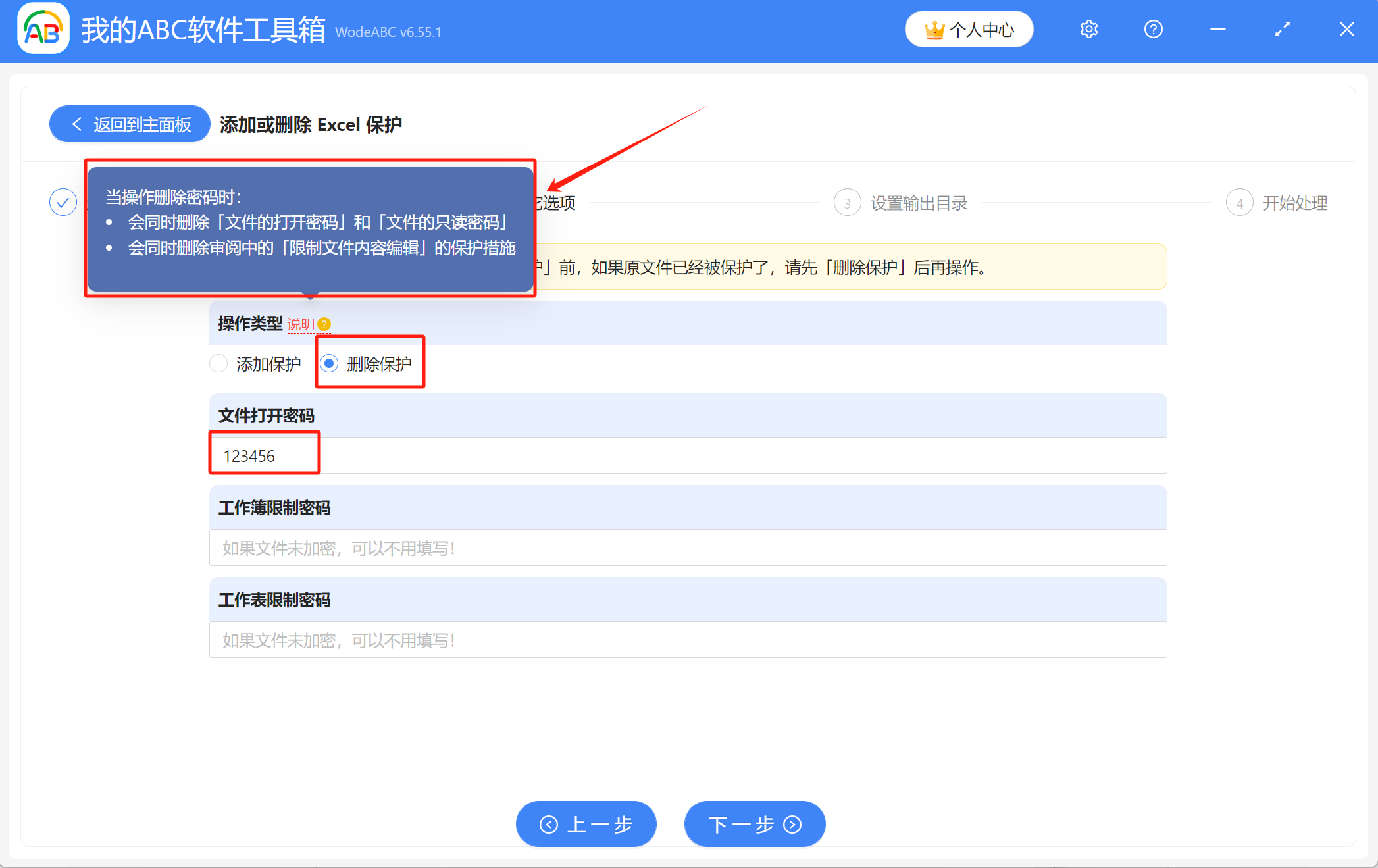Select the 删除保护 radio button
Image resolution: width=1378 pixels, height=868 pixels.
(330, 363)
